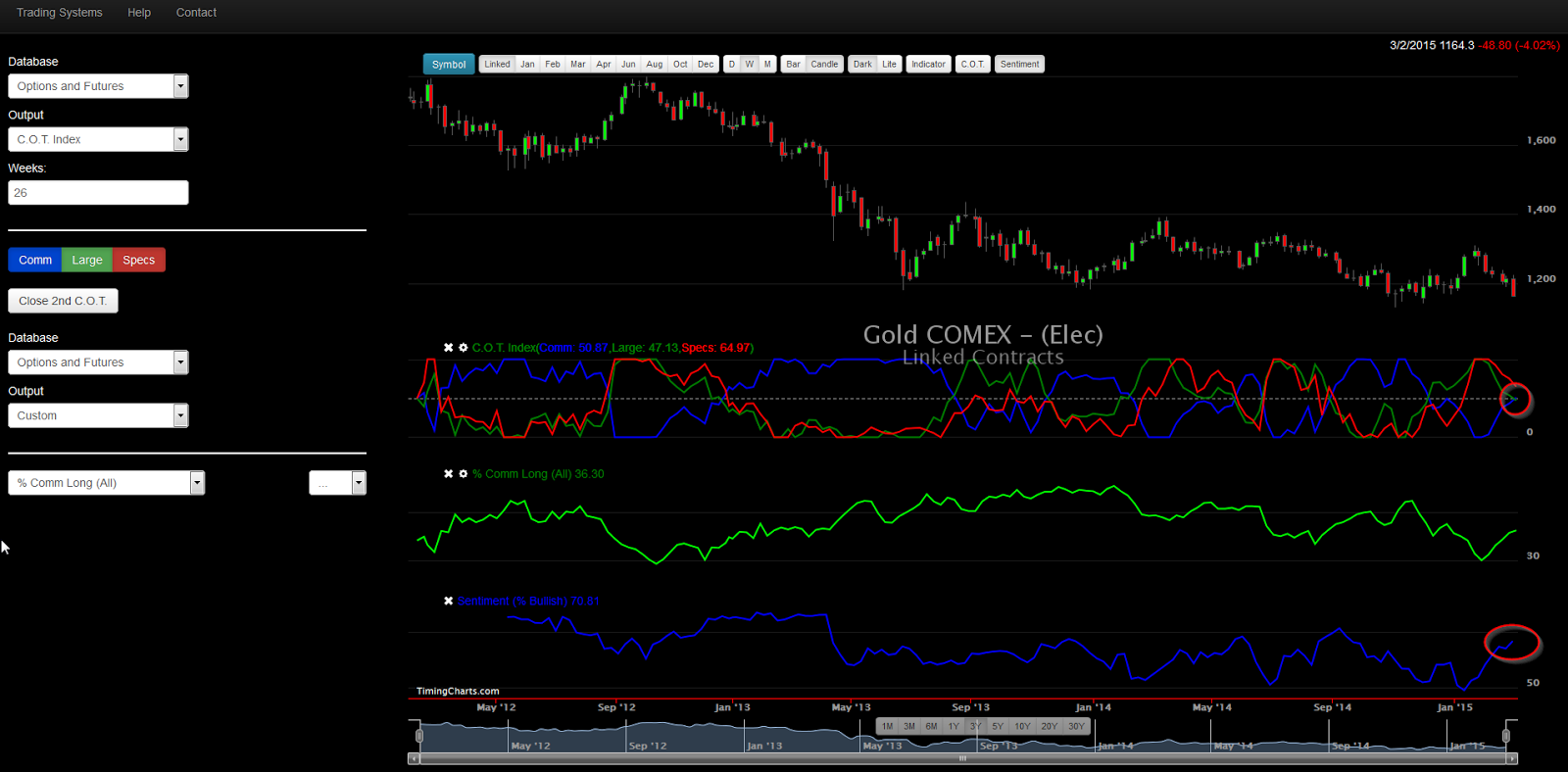The width and height of the screenshot is (1568, 772).
Task: Select the Apr contract month
Action: click(x=604, y=64)
